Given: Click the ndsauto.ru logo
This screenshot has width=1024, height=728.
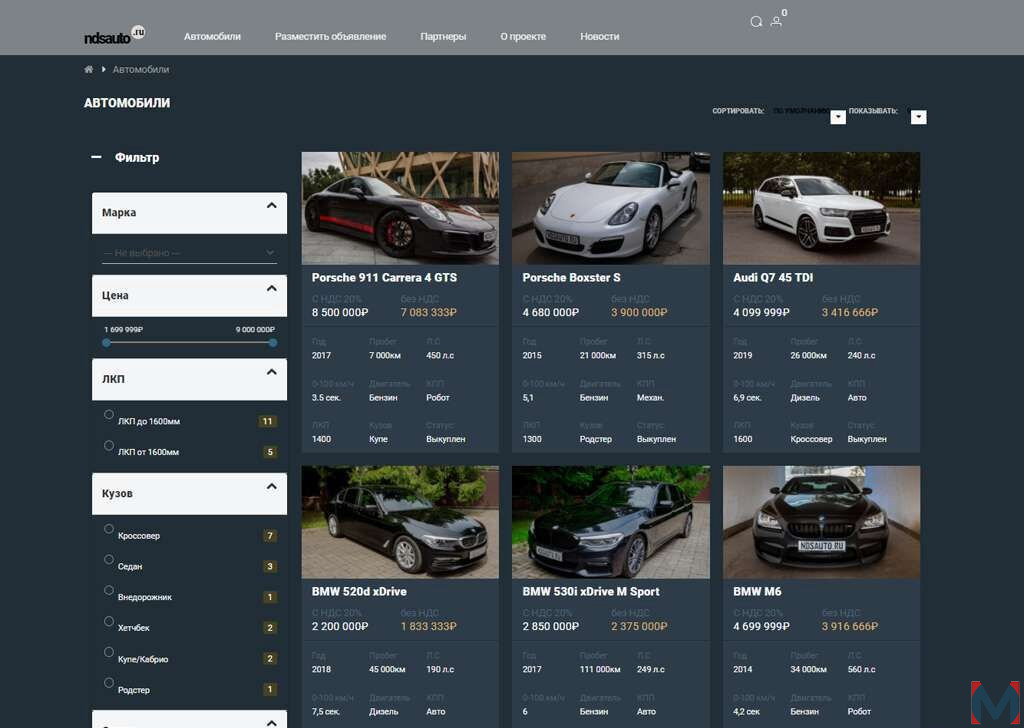Looking at the screenshot, I should click(x=115, y=35).
